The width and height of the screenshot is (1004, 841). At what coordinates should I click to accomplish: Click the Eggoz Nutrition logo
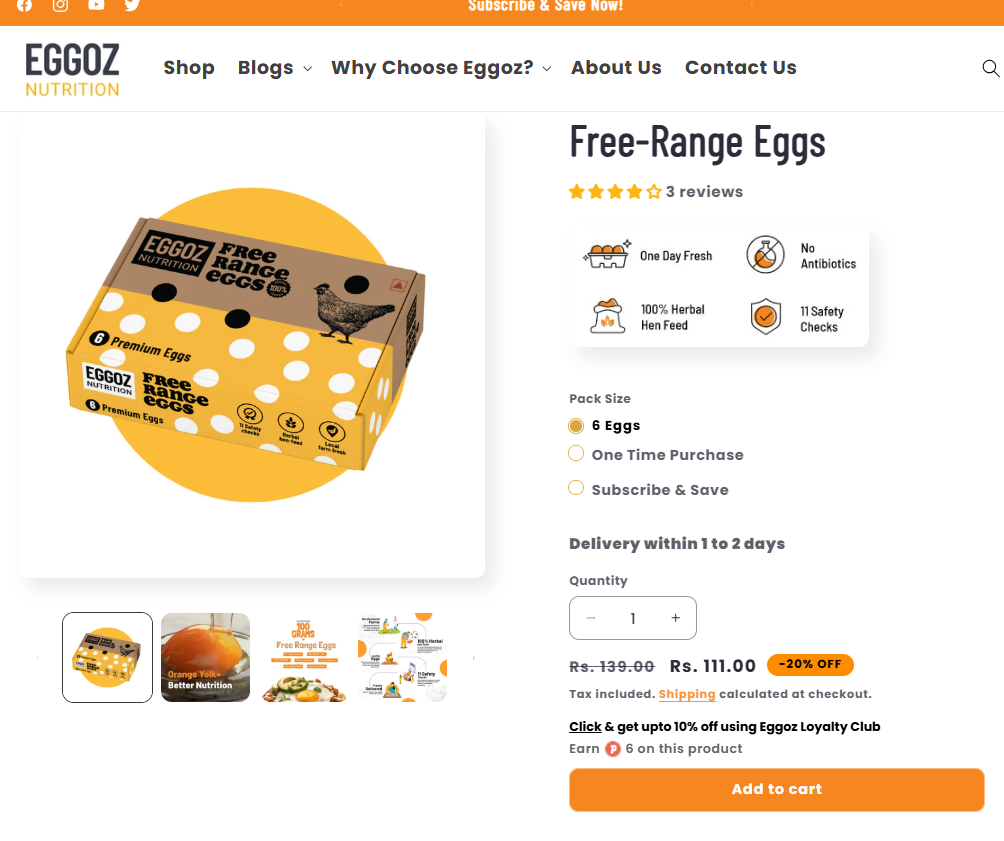tap(72, 69)
